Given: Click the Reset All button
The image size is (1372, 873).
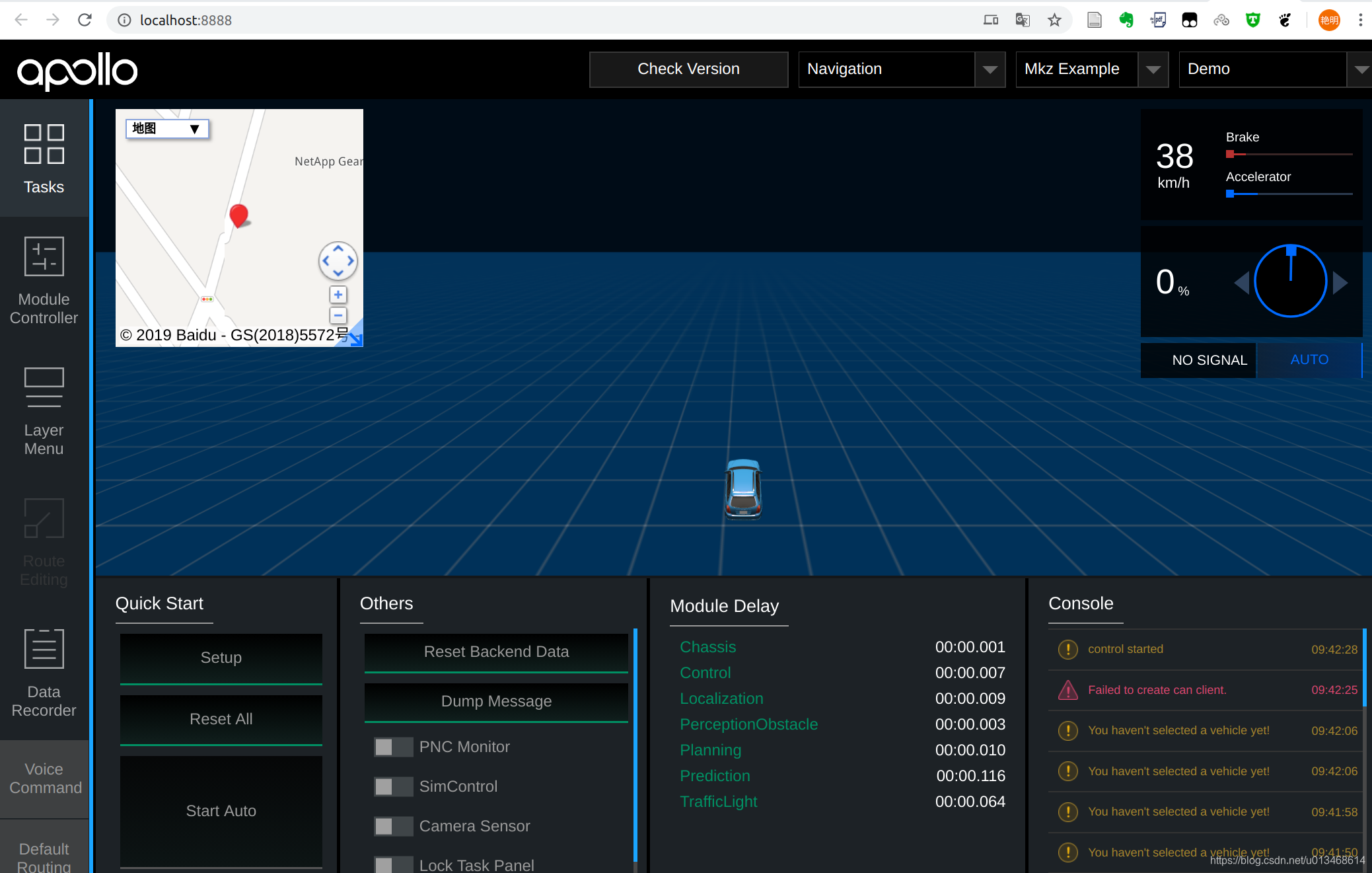Looking at the screenshot, I should coord(221,718).
